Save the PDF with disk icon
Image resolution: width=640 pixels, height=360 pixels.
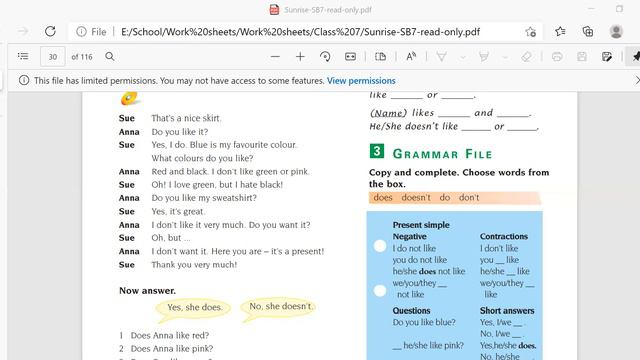(x=582, y=57)
